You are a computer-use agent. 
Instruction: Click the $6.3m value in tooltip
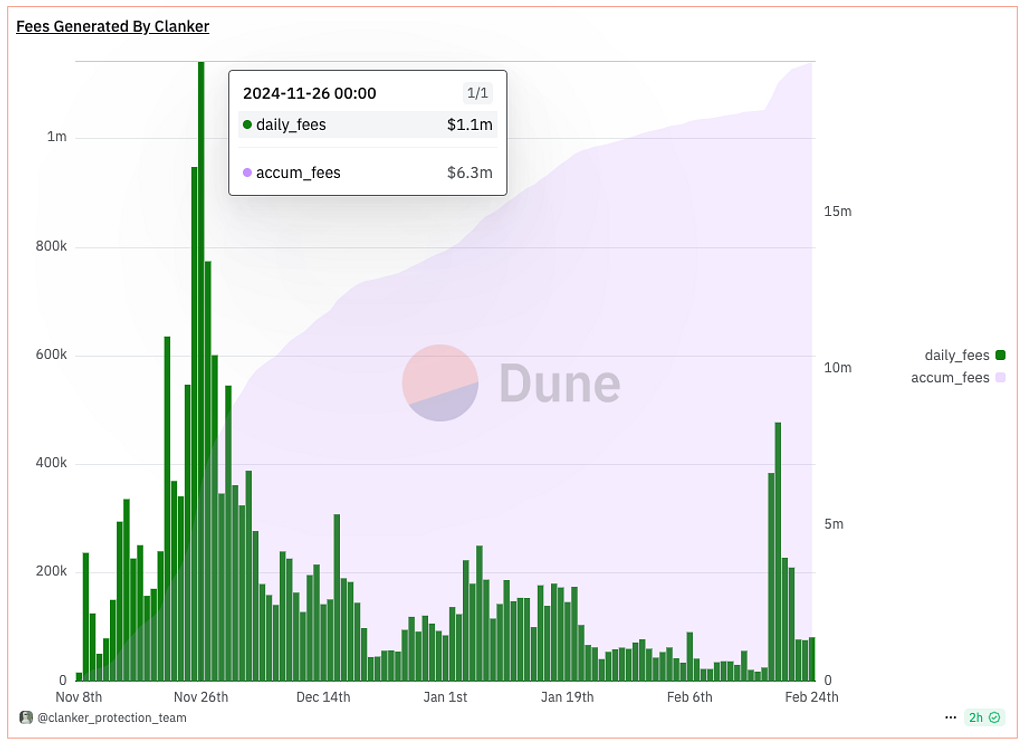(x=470, y=173)
